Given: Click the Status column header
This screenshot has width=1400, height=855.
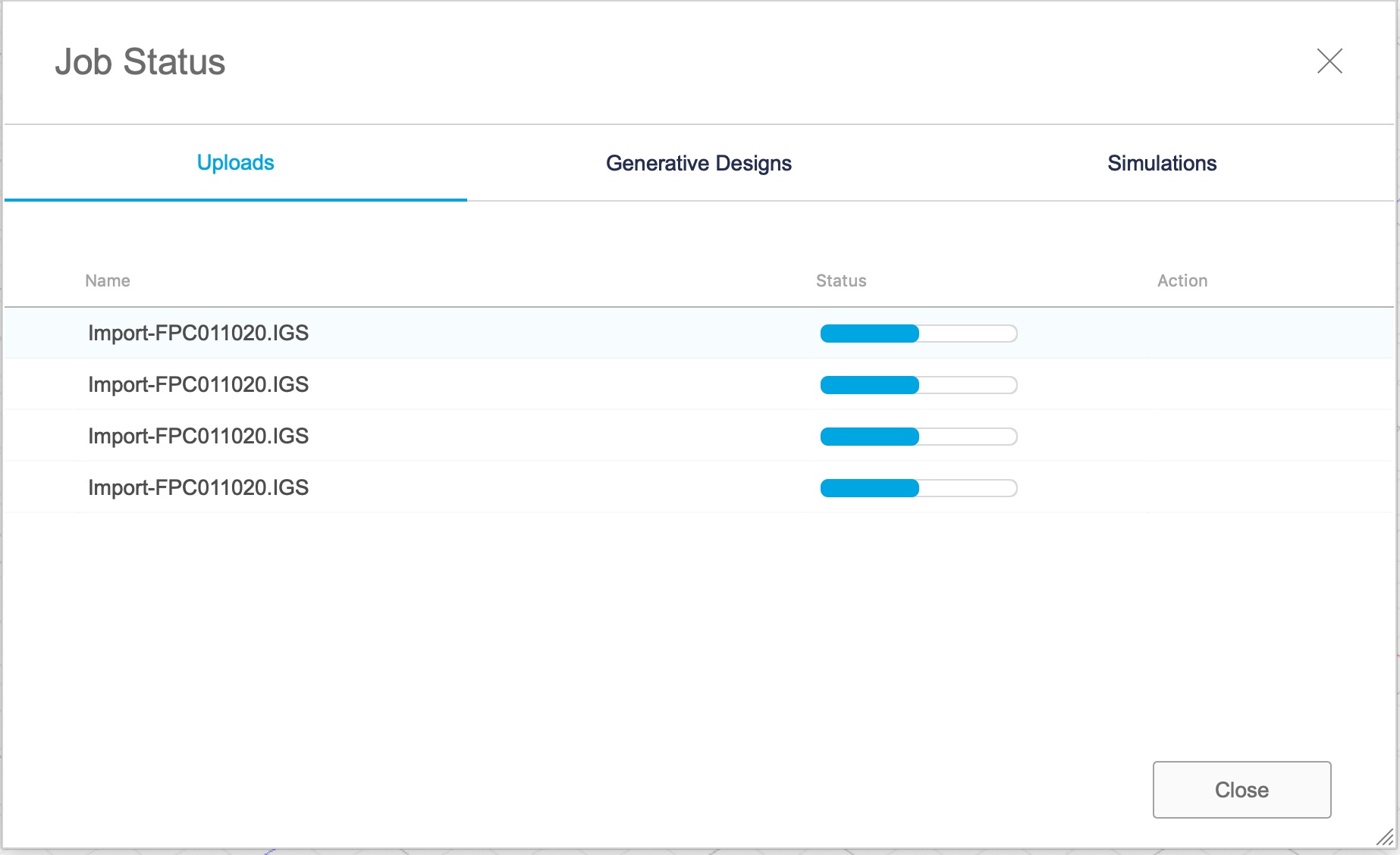Looking at the screenshot, I should click(x=841, y=280).
